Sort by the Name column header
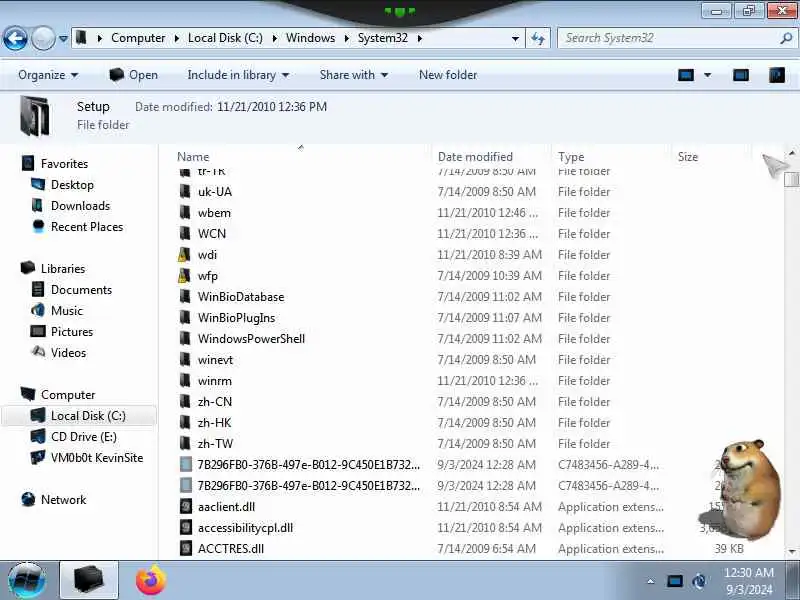Image resolution: width=800 pixels, height=600 pixels. [193, 157]
